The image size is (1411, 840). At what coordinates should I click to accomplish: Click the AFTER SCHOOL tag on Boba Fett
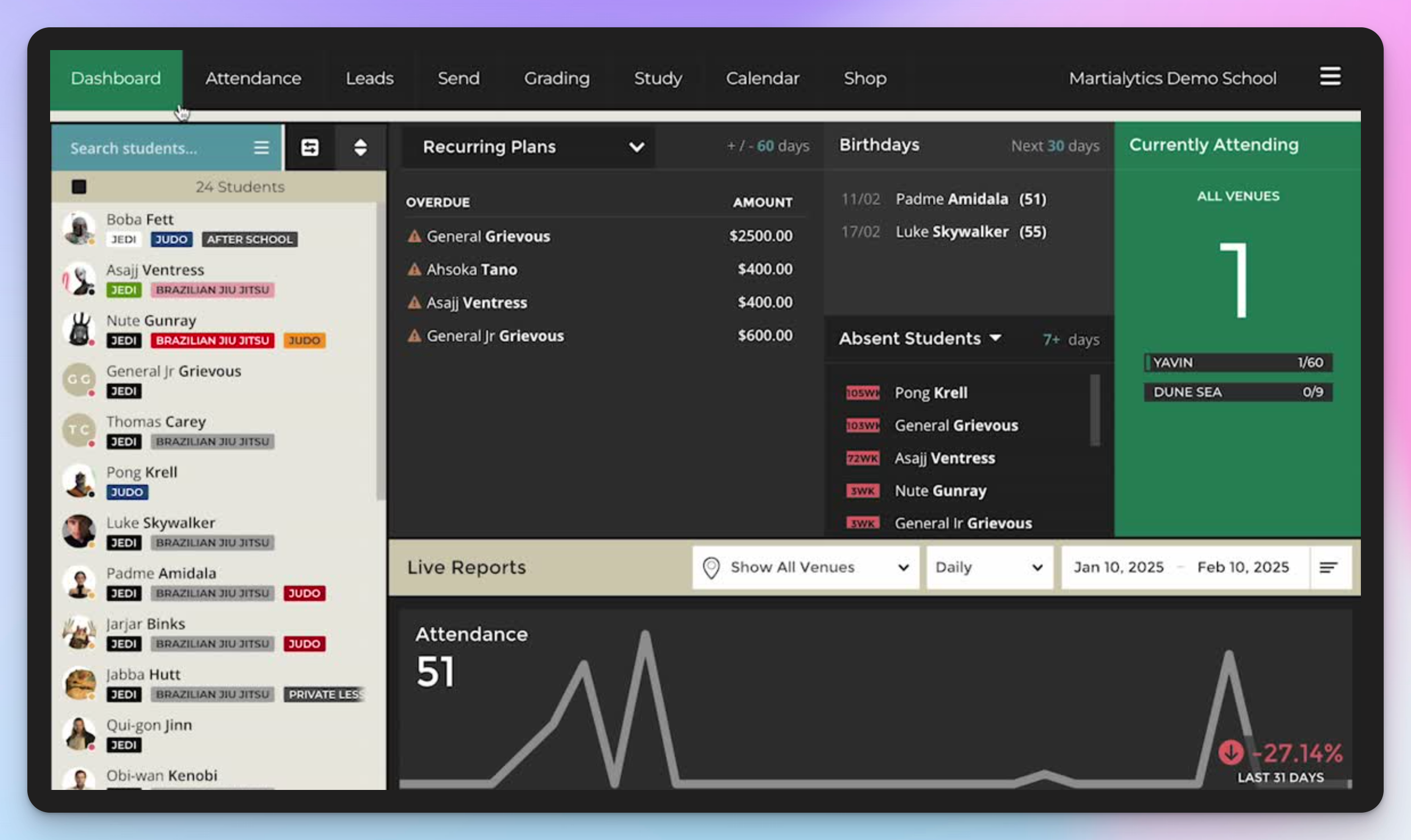(x=249, y=240)
